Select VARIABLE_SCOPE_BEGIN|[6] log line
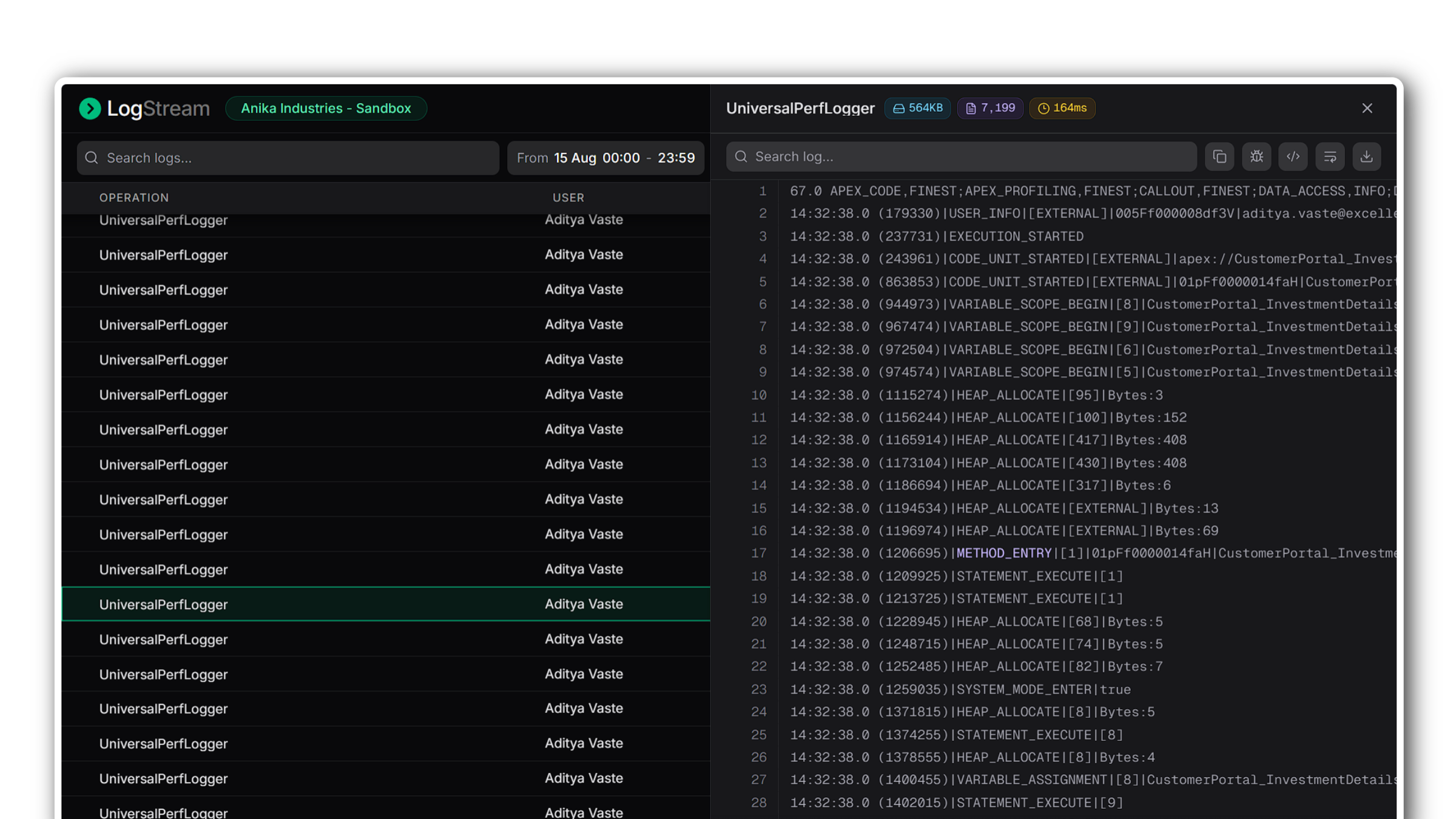 pyautogui.click(x=1093, y=350)
